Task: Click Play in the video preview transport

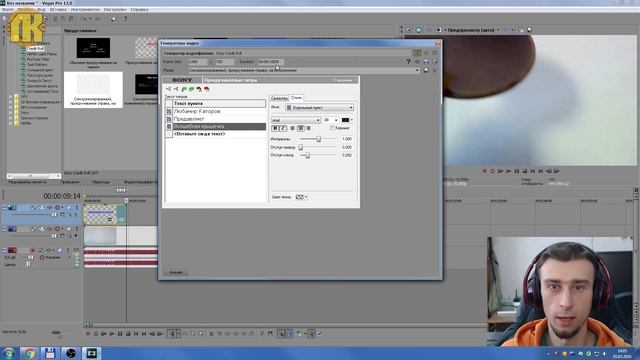Action: point(509,171)
